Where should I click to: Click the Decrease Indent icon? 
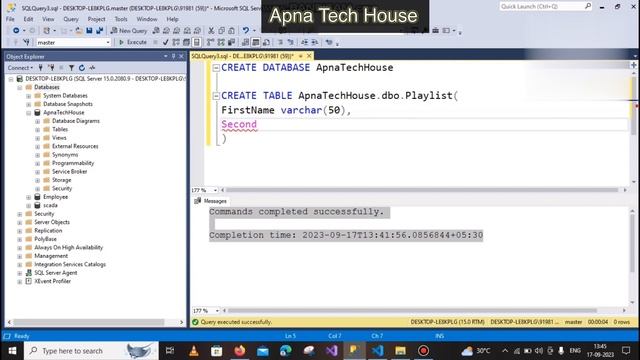click(304, 42)
